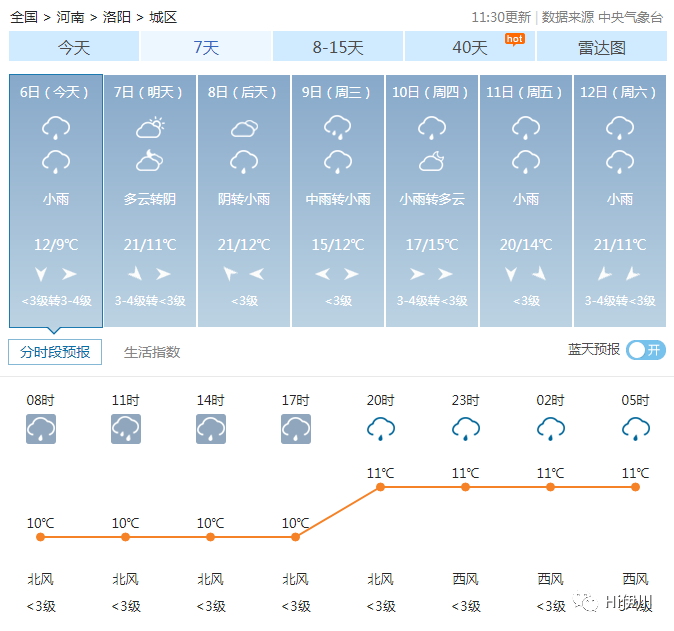Screen dimensions: 674x631
Task: Click the 小雨转多云 weather text
Action: (x=432, y=199)
